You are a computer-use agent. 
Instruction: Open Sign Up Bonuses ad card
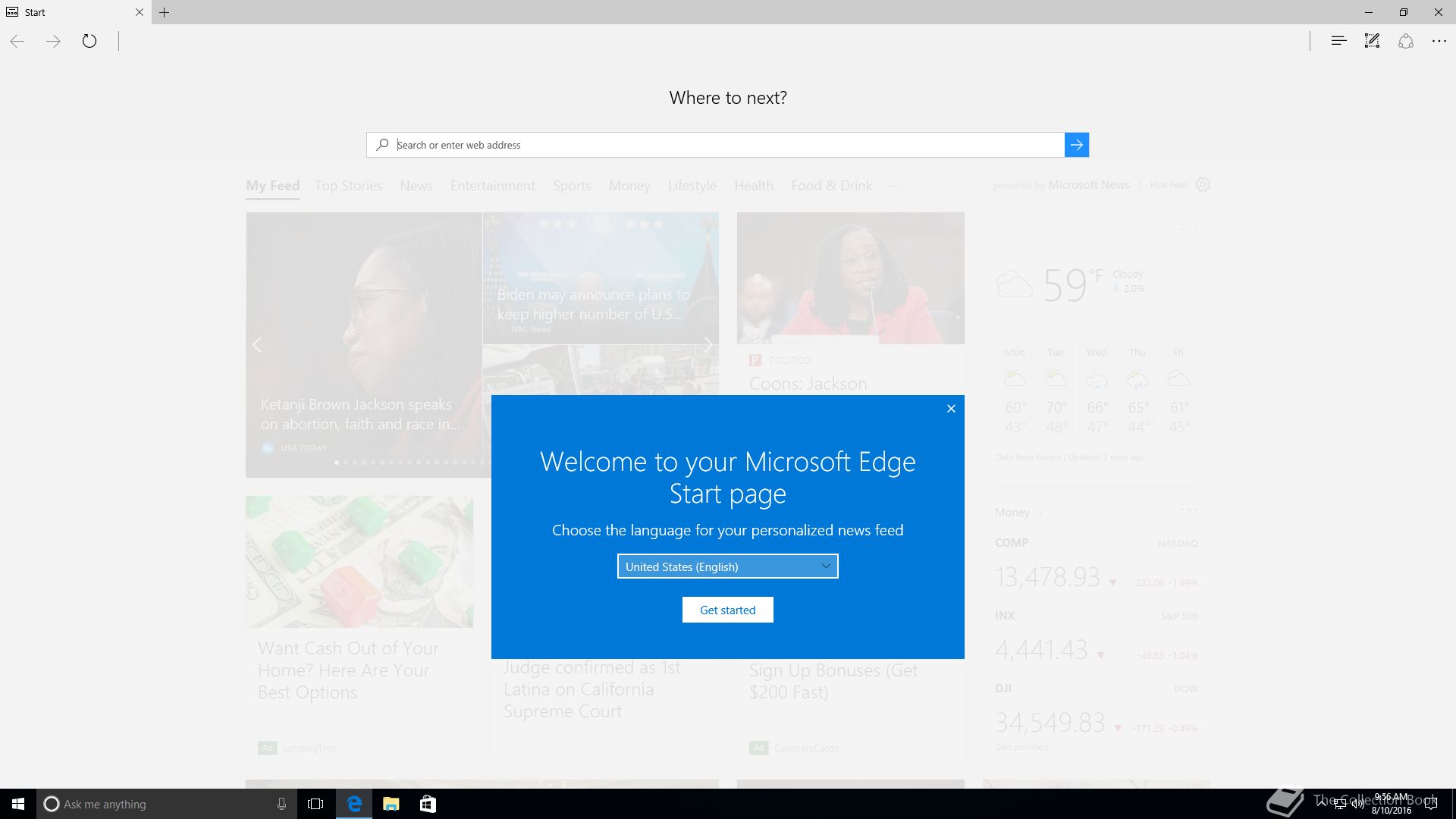[833, 681]
